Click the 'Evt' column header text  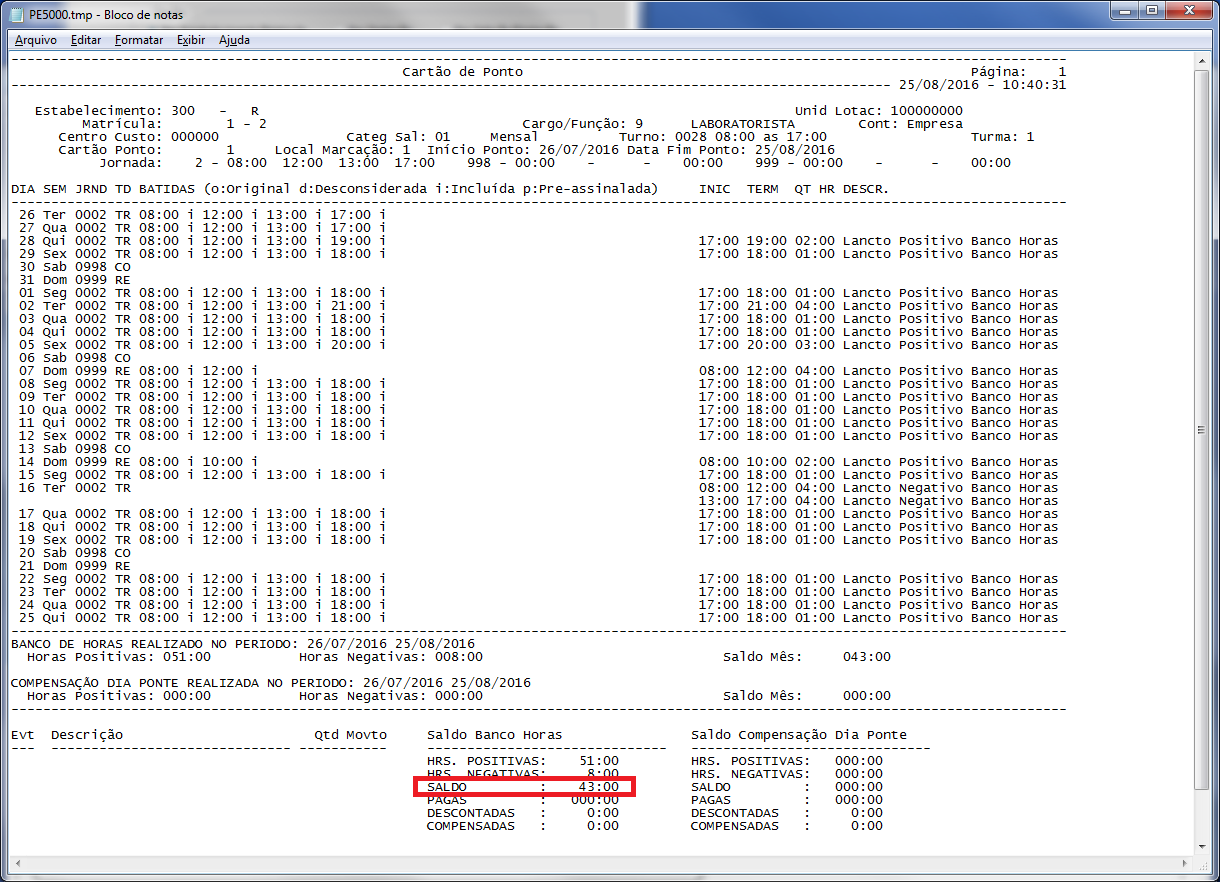(22, 735)
